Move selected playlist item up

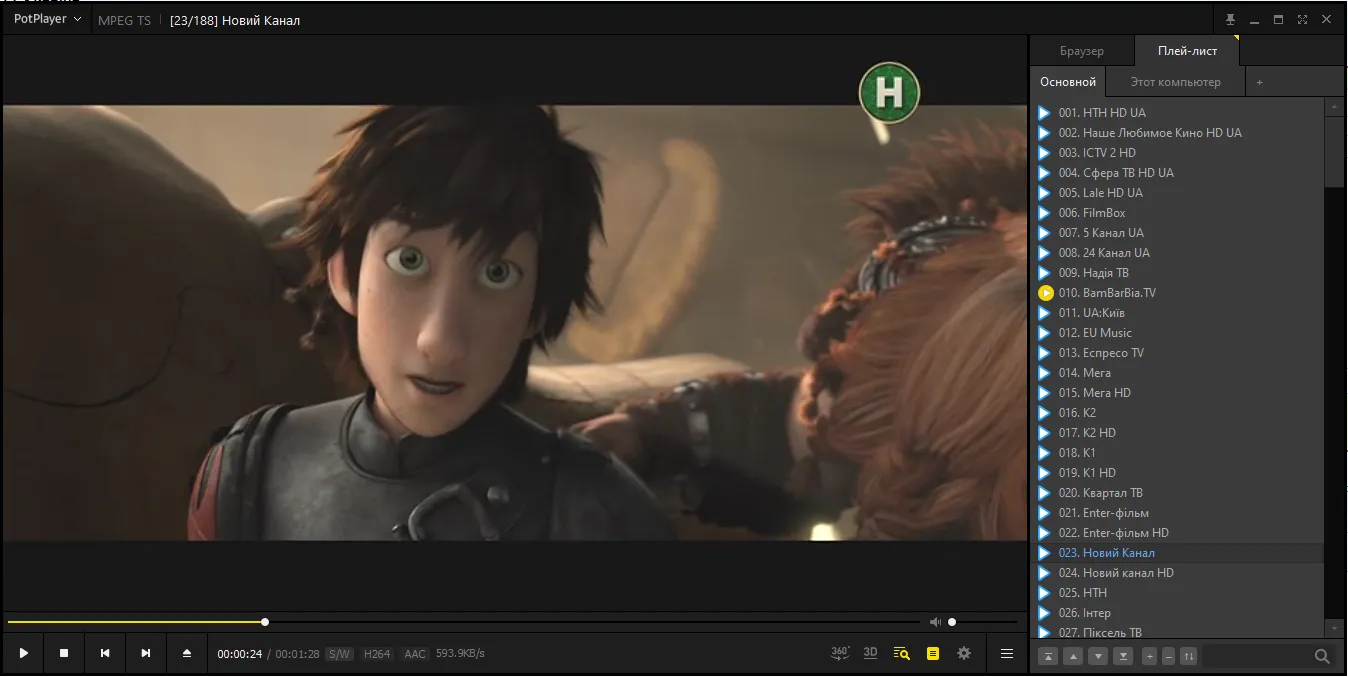[x=1074, y=656]
